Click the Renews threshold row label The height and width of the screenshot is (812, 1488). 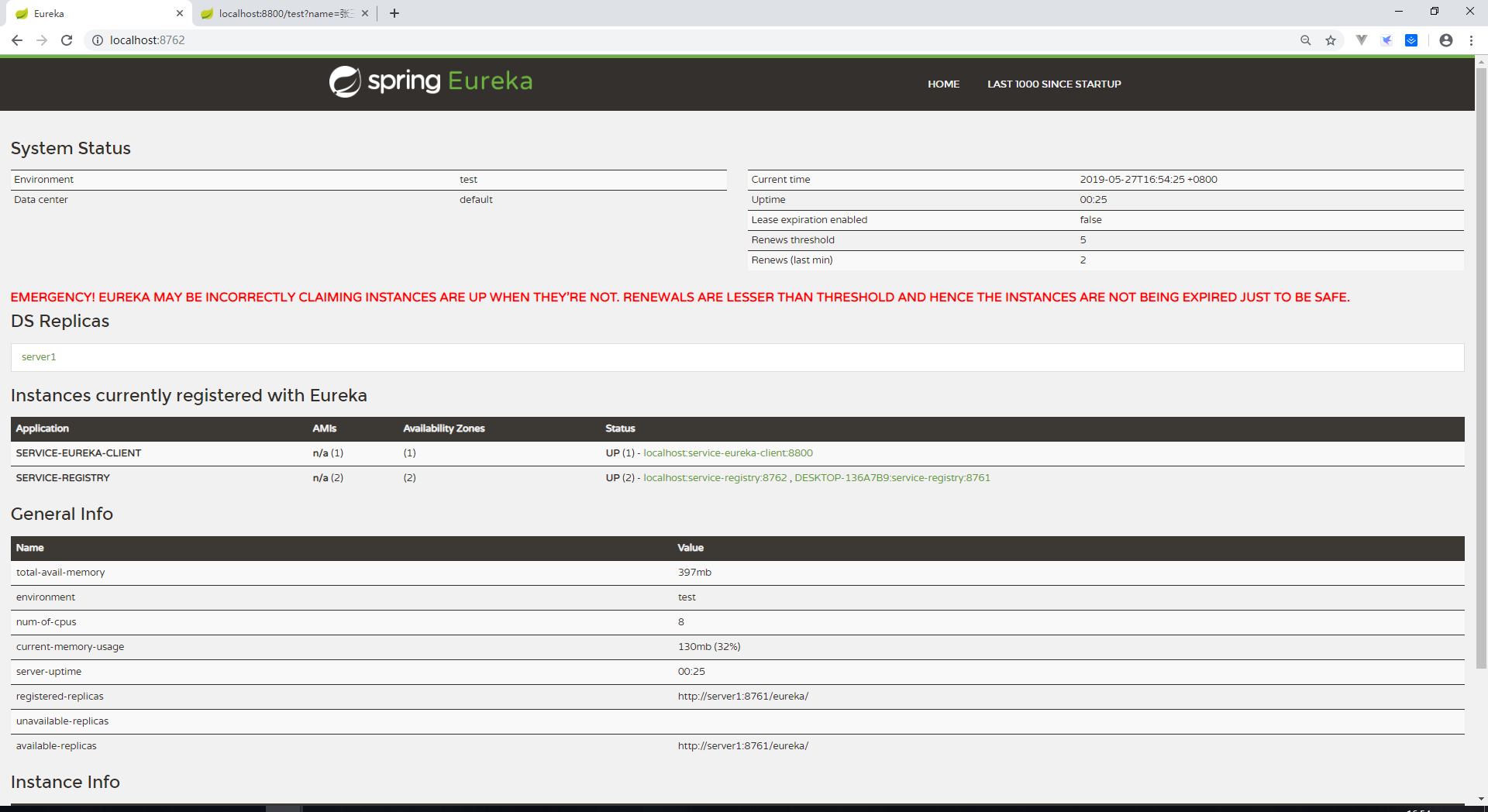[x=793, y=240]
